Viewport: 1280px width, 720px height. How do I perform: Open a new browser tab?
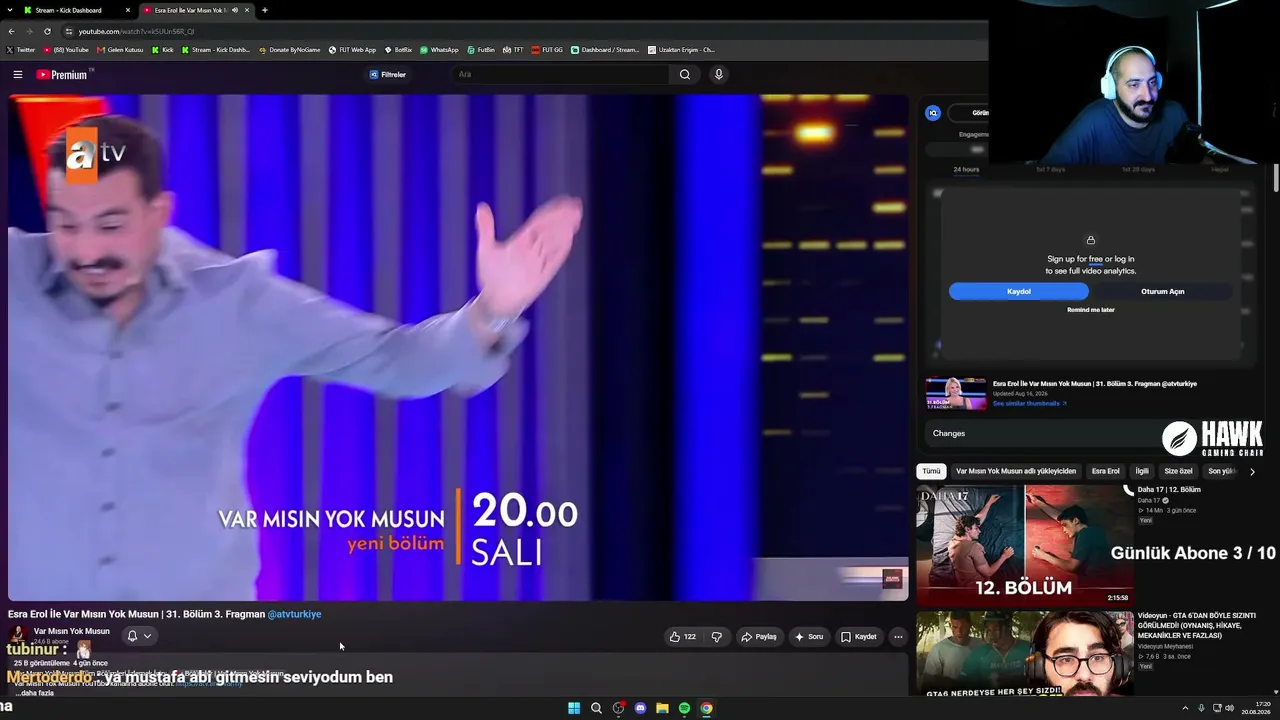(264, 10)
